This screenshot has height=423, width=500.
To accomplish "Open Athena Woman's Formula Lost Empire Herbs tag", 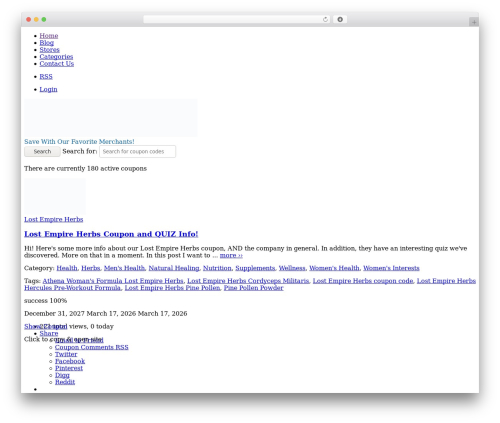I will point(113,281).
